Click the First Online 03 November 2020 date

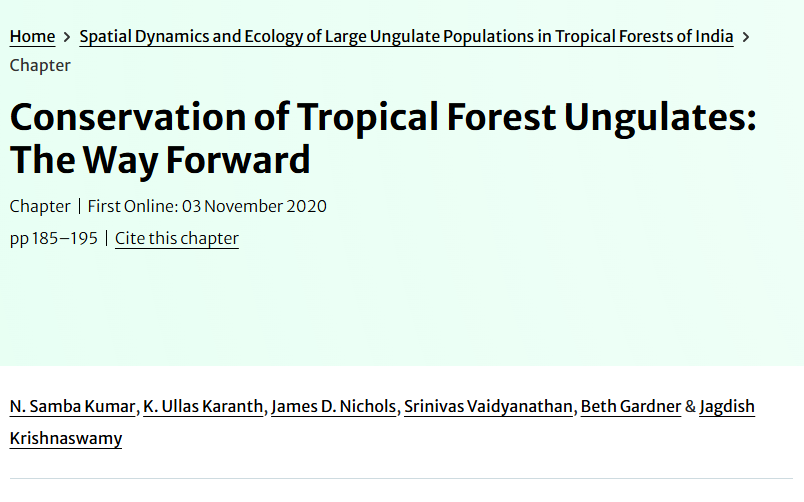207,207
